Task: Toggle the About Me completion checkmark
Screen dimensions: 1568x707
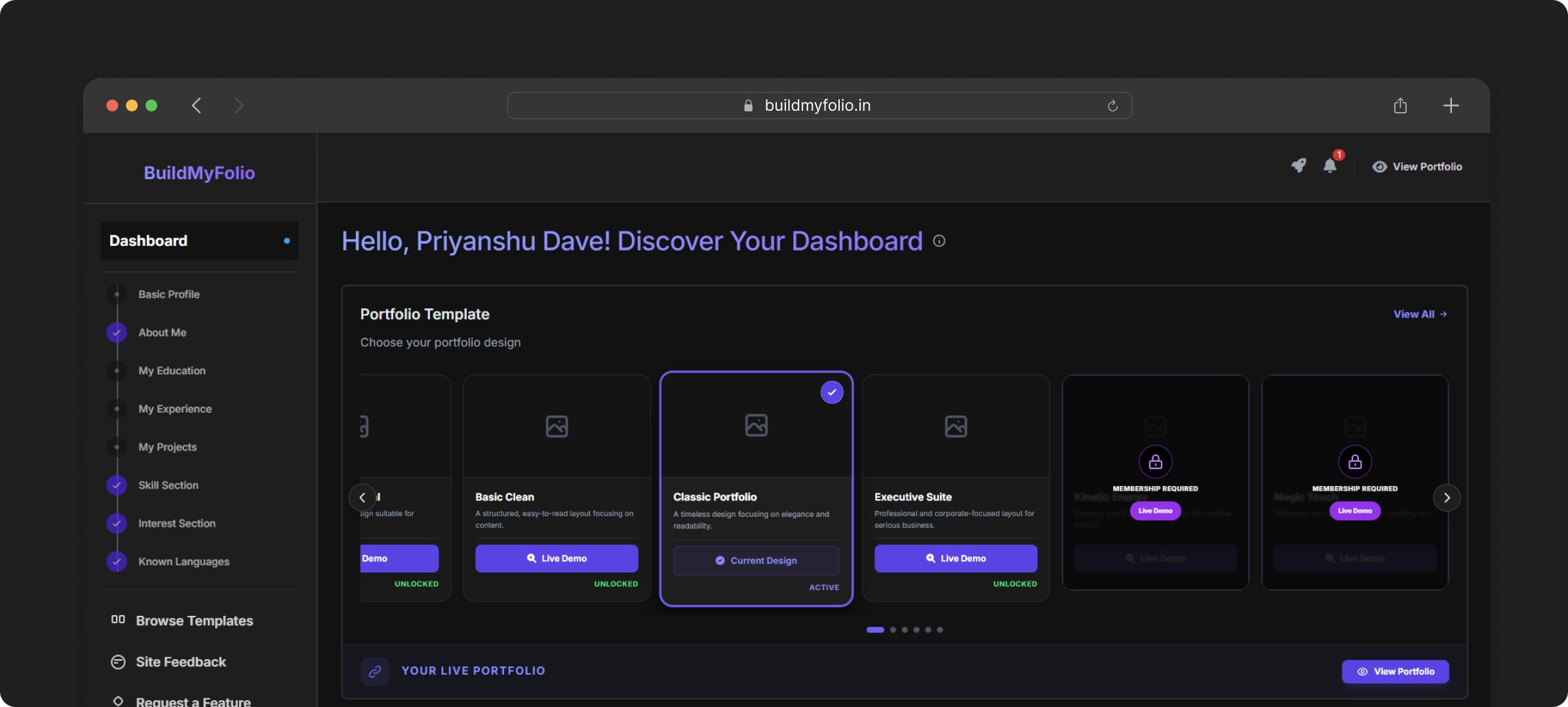Action: coord(117,333)
